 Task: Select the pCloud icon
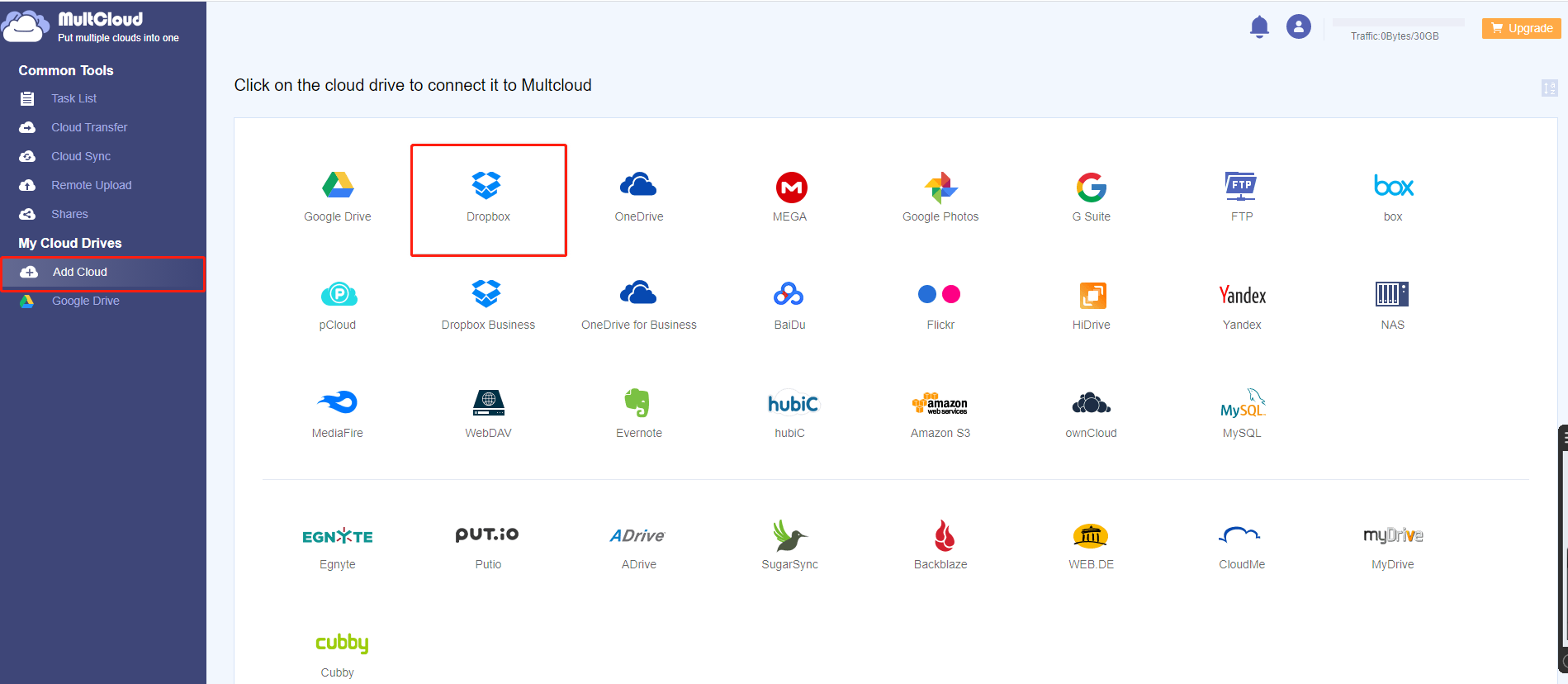[x=338, y=294]
